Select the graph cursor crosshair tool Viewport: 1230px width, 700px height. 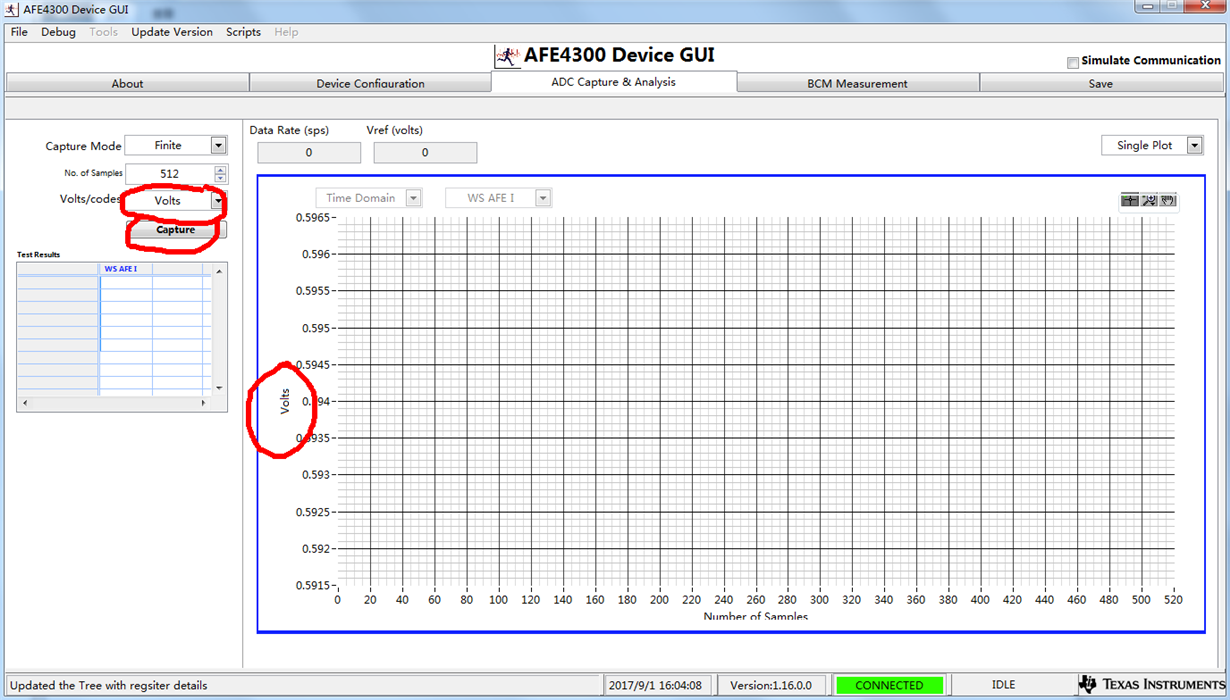(1131, 200)
